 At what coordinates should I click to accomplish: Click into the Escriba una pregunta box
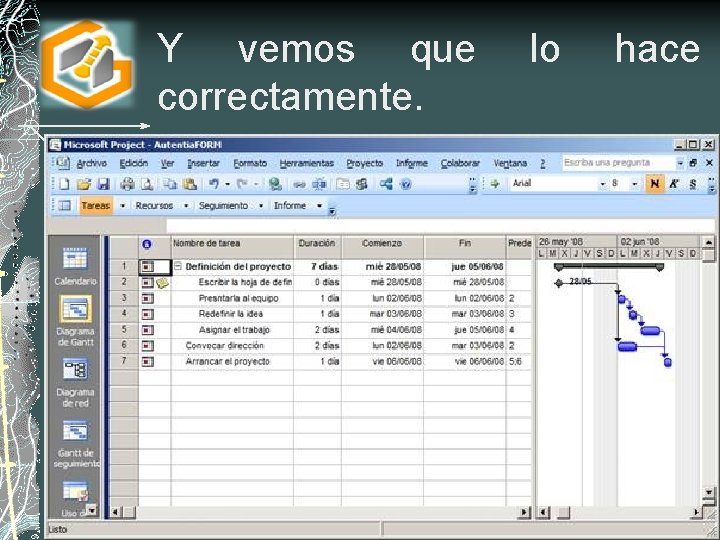618,163
